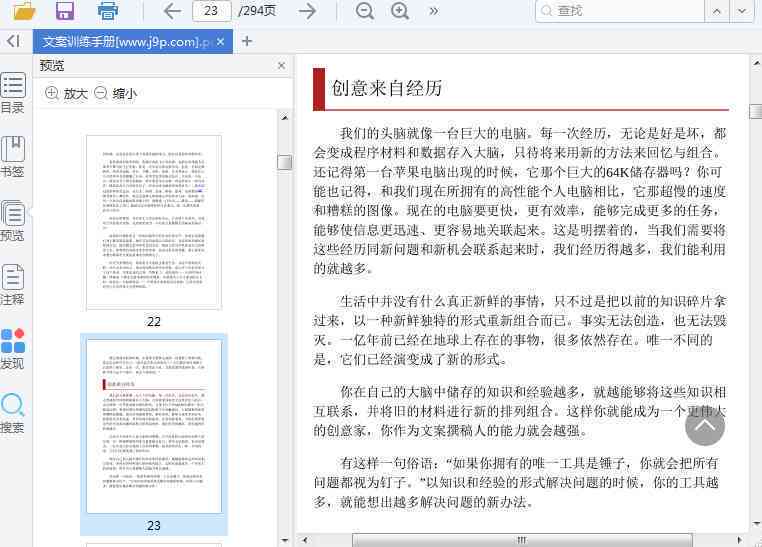This screenshot has width=762, height=547.
Task: Add a new tab with the plus button
Action: click(247, 41)
